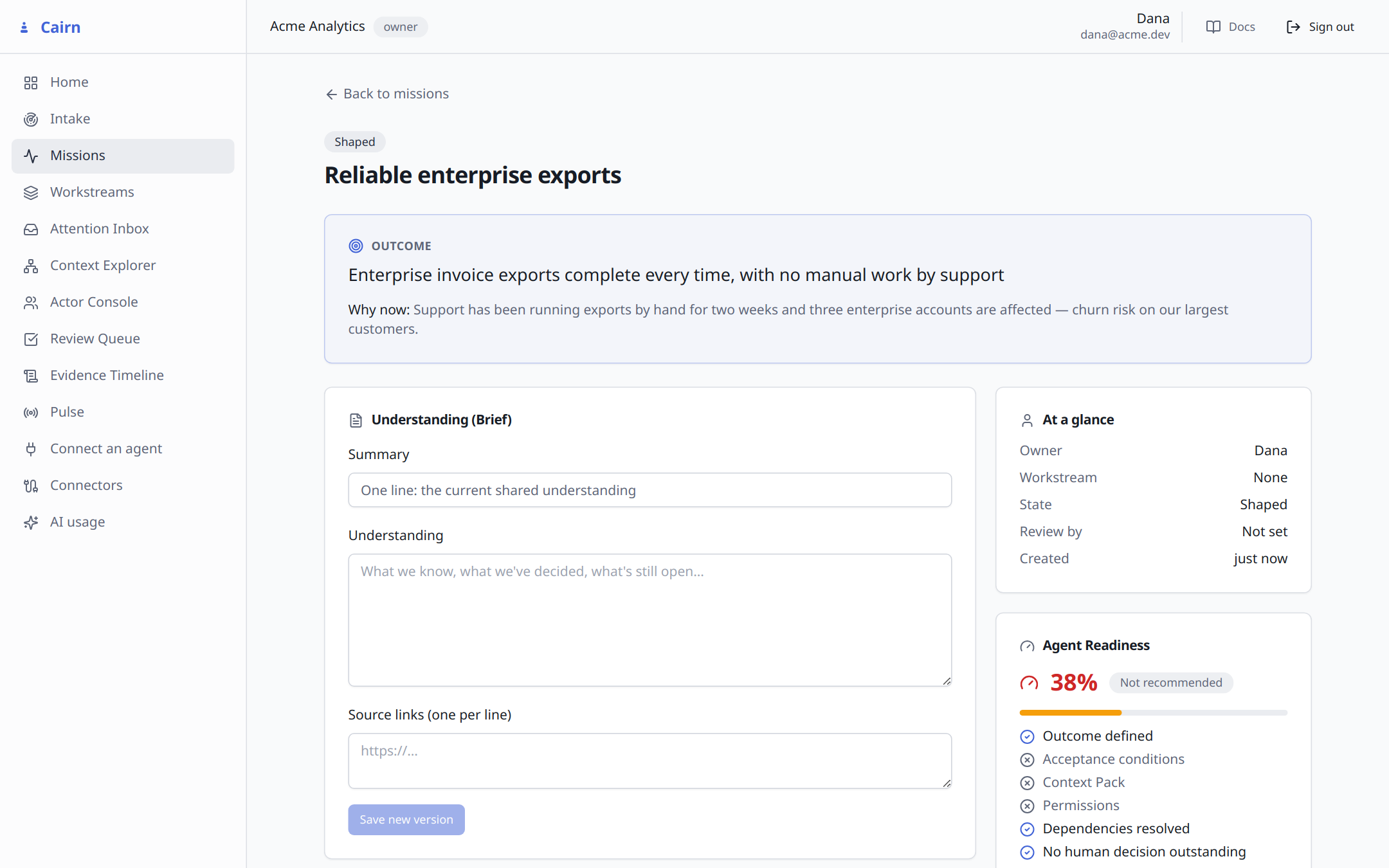Click the AI usage sparkles icon
The height and width of the screenshot is (868, 1389).
[x=31, y=523]
